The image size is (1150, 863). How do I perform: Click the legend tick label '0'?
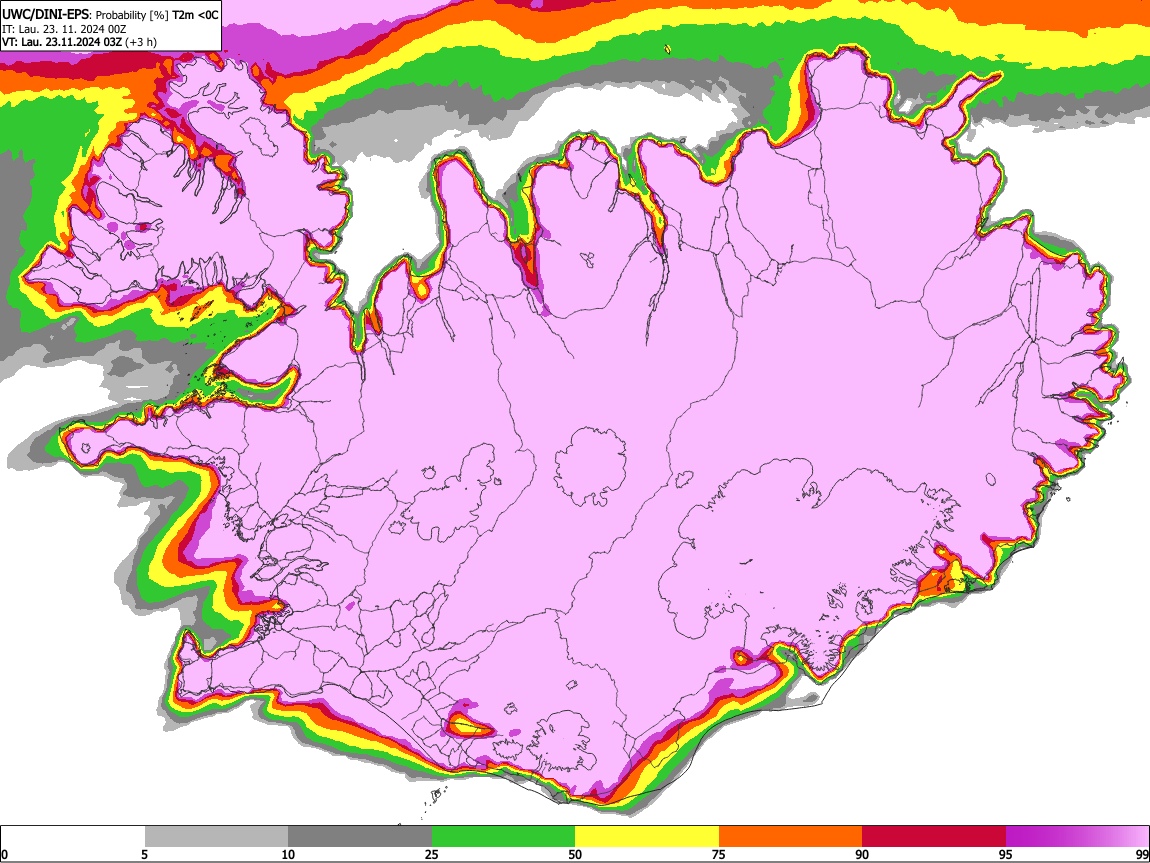[x=4, y=854]
